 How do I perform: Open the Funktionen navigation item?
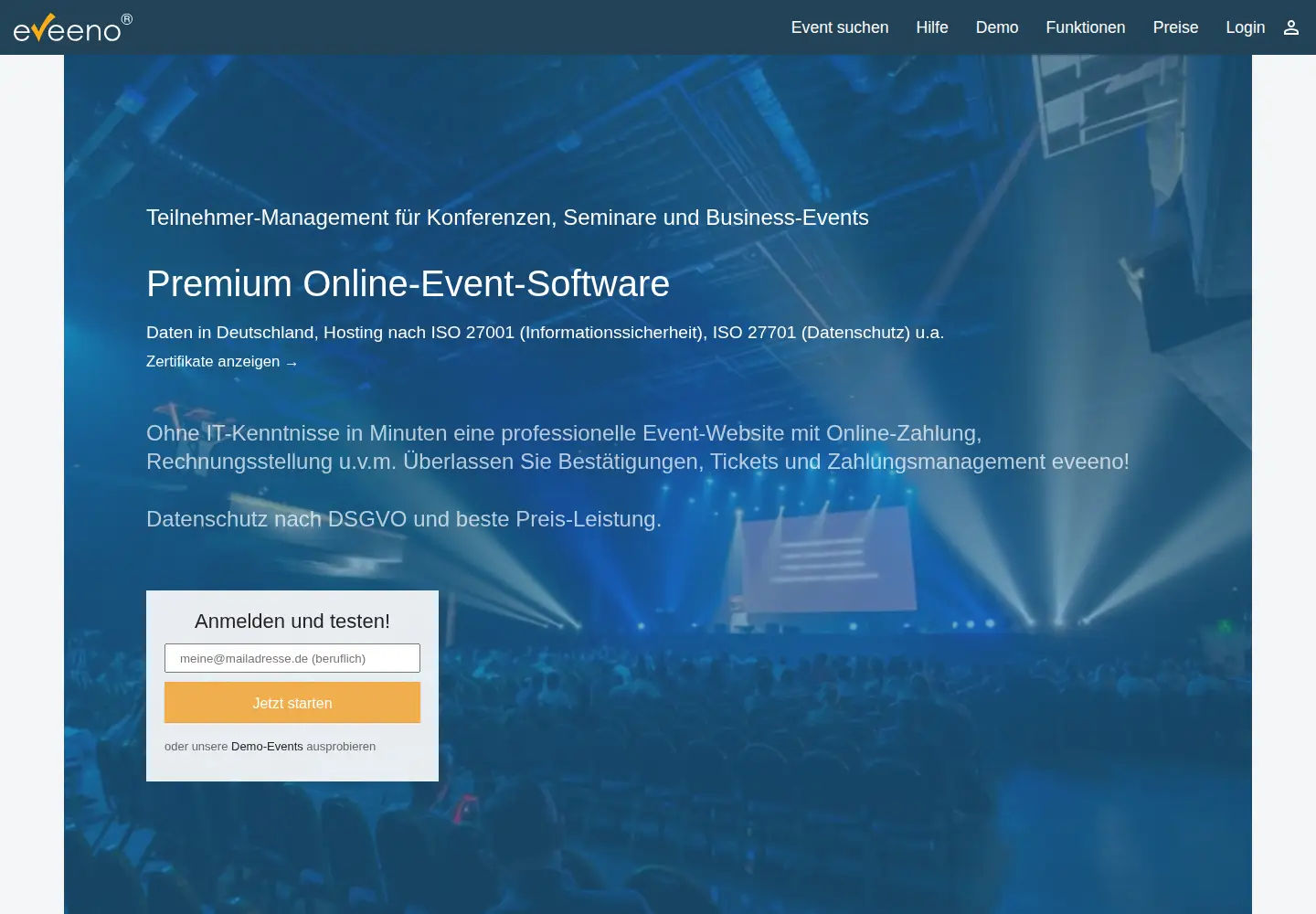[1086, 27]
